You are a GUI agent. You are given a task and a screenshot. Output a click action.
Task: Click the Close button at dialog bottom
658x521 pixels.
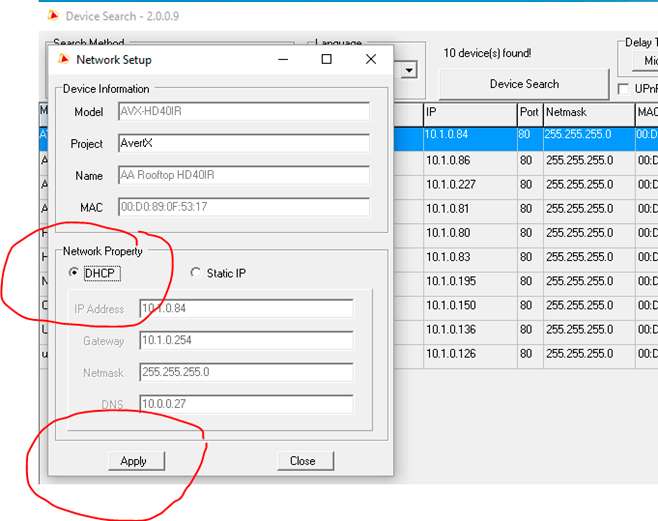302,461
